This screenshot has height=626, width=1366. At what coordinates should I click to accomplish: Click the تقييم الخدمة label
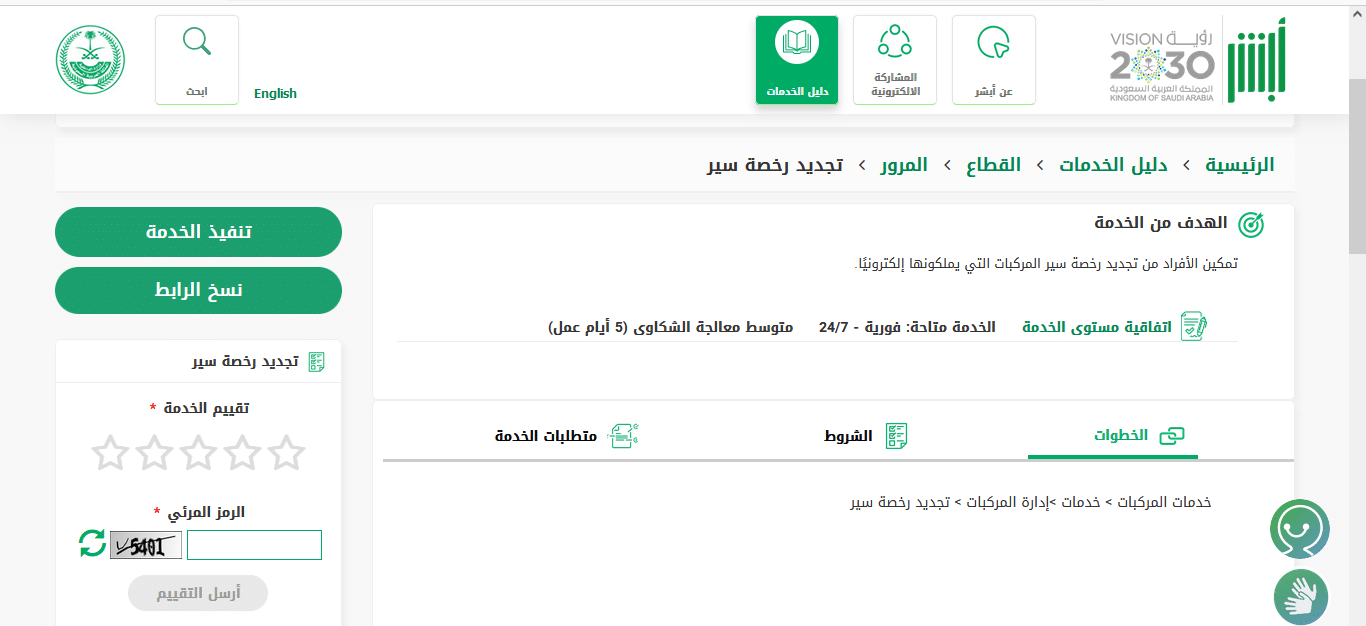click(x=206, y=408)
